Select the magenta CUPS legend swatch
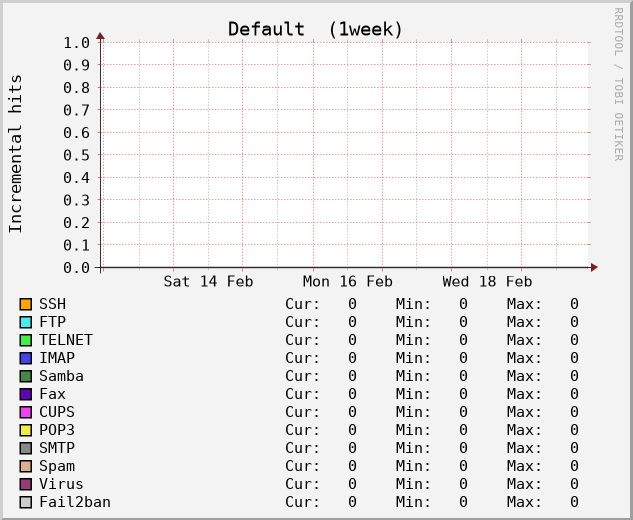Screen dimensions: 633x520 click(x=26, y=412)
